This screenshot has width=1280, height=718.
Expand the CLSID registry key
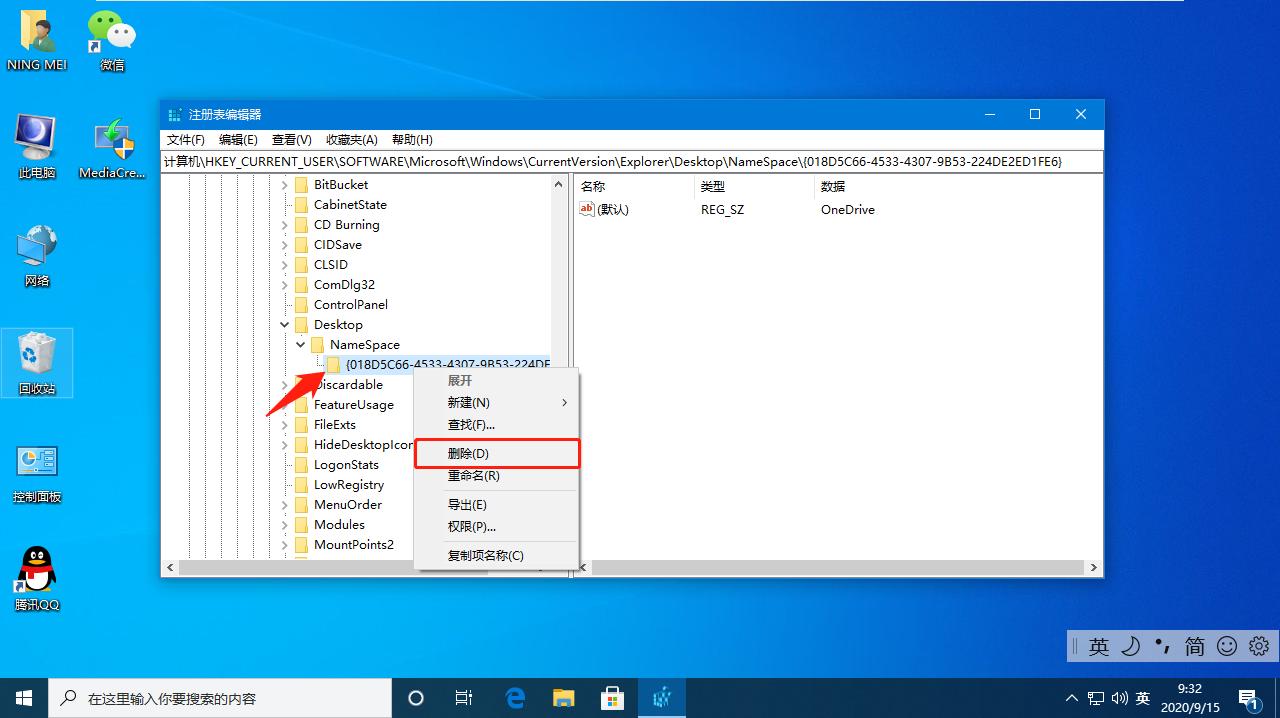[285, 264]
